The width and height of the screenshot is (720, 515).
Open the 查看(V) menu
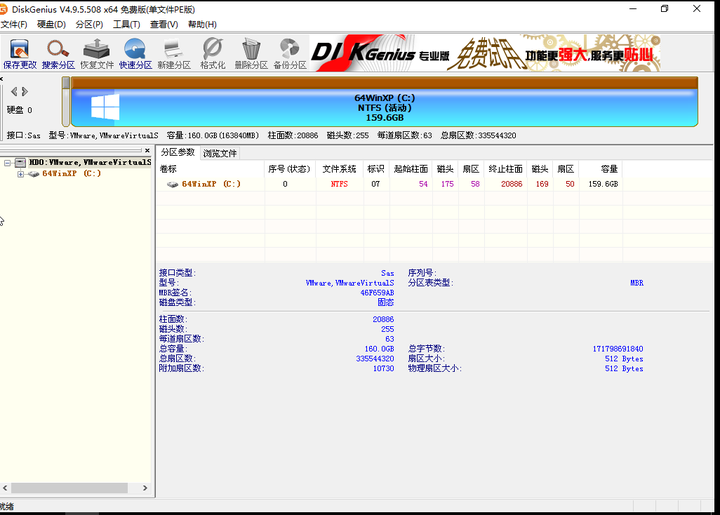[164, 24]
